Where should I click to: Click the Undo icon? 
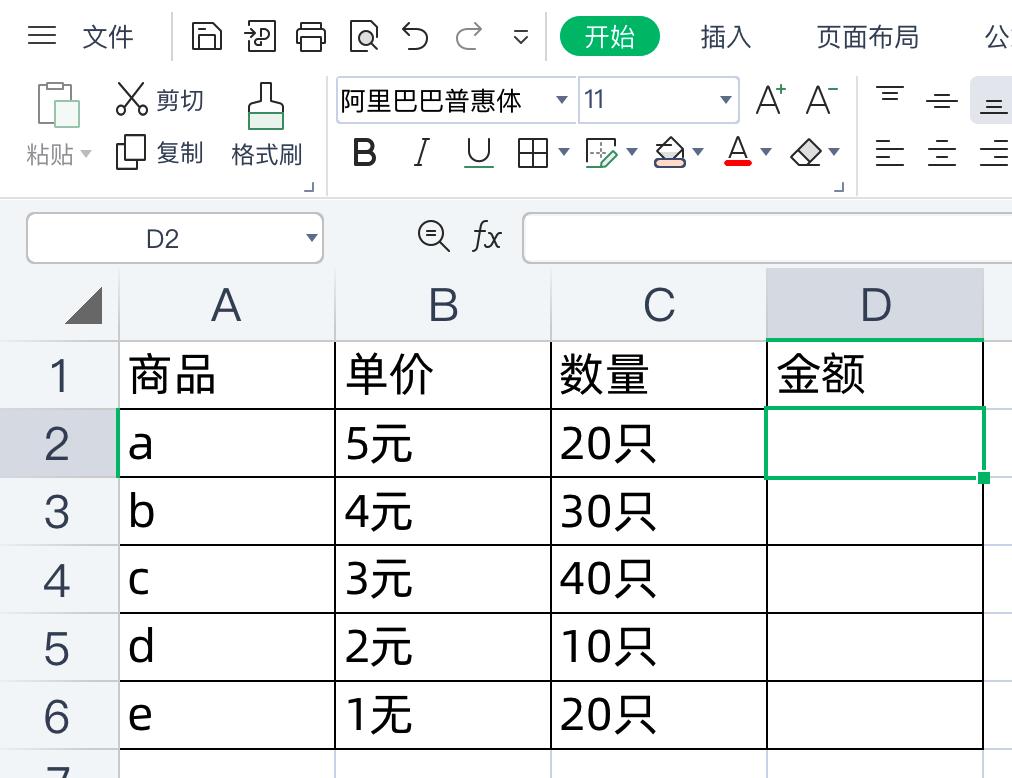(415, 35)
